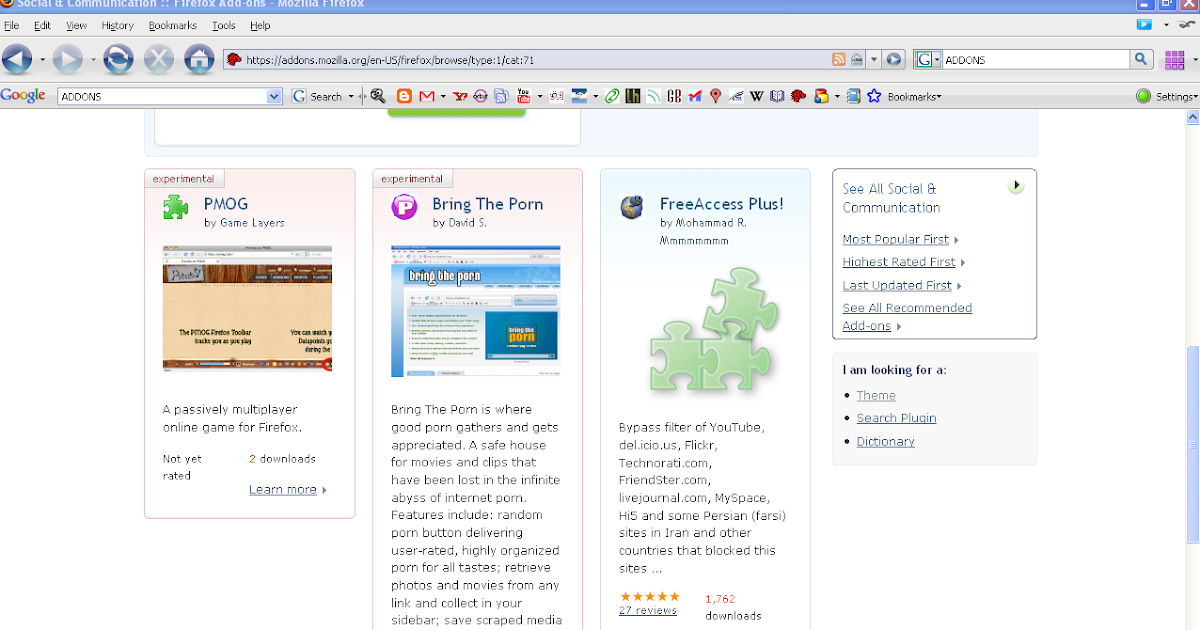Click the green chain link toolbar icon
The width and height of the screenshot is (1200, 630).
612,96
